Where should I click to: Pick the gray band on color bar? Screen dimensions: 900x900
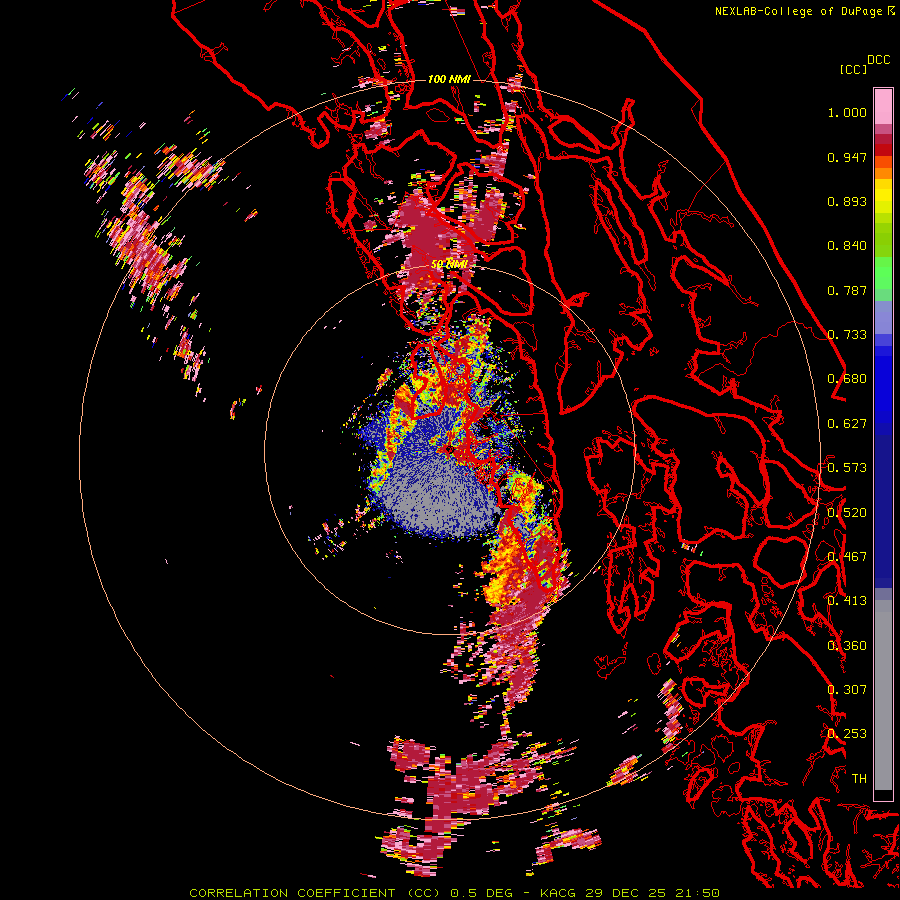click(883, 695)
